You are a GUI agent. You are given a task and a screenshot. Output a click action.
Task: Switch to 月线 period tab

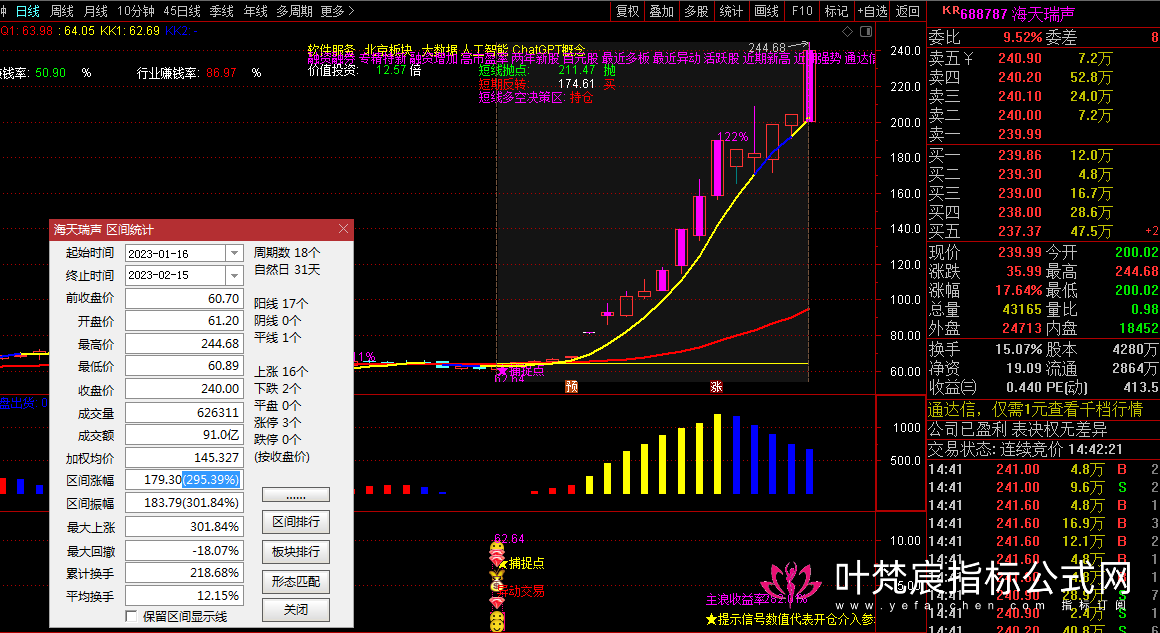click(95, 10)
